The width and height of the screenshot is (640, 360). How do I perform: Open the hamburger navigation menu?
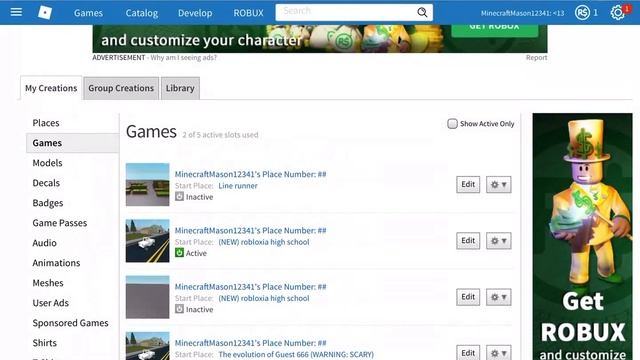click(16, 12)
